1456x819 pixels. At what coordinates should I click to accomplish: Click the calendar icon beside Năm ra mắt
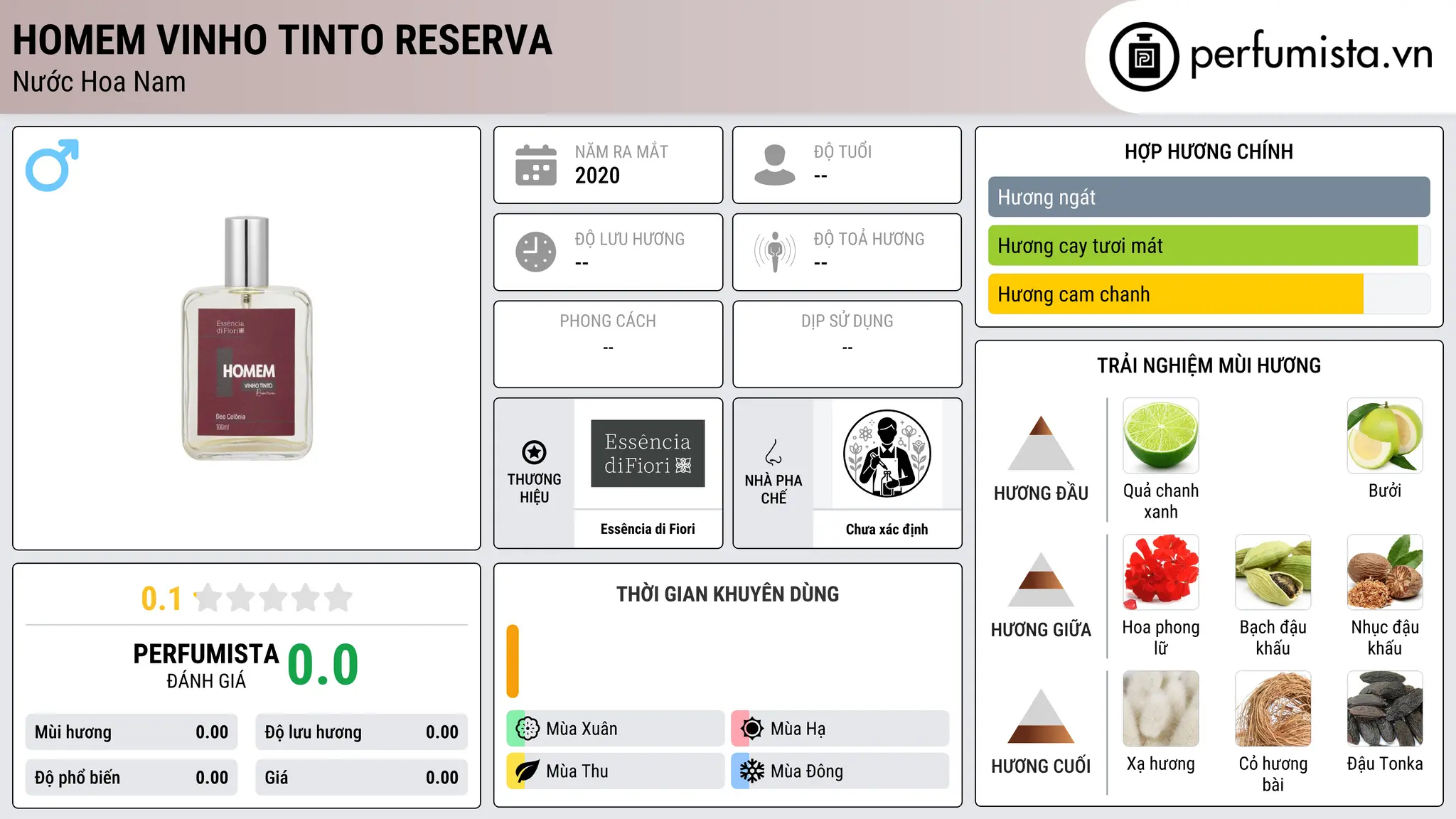pos(535,165)
